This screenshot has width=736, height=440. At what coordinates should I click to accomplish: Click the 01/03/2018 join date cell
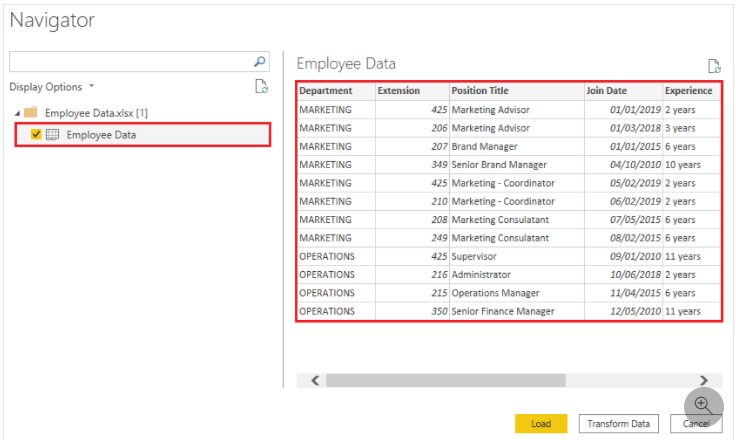pyautogui.click(x=623, y=128)
